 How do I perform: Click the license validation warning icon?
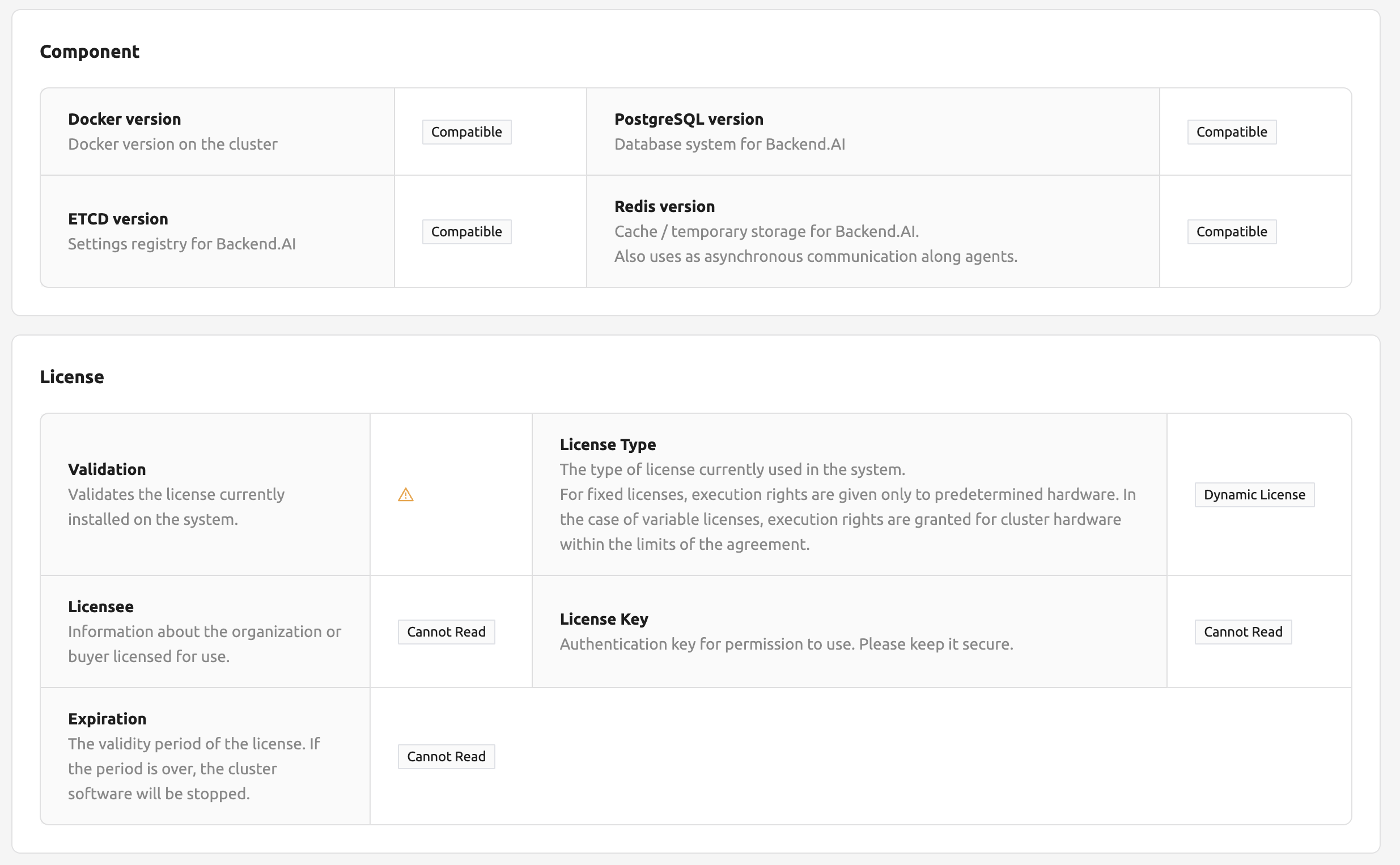(405, 494)
